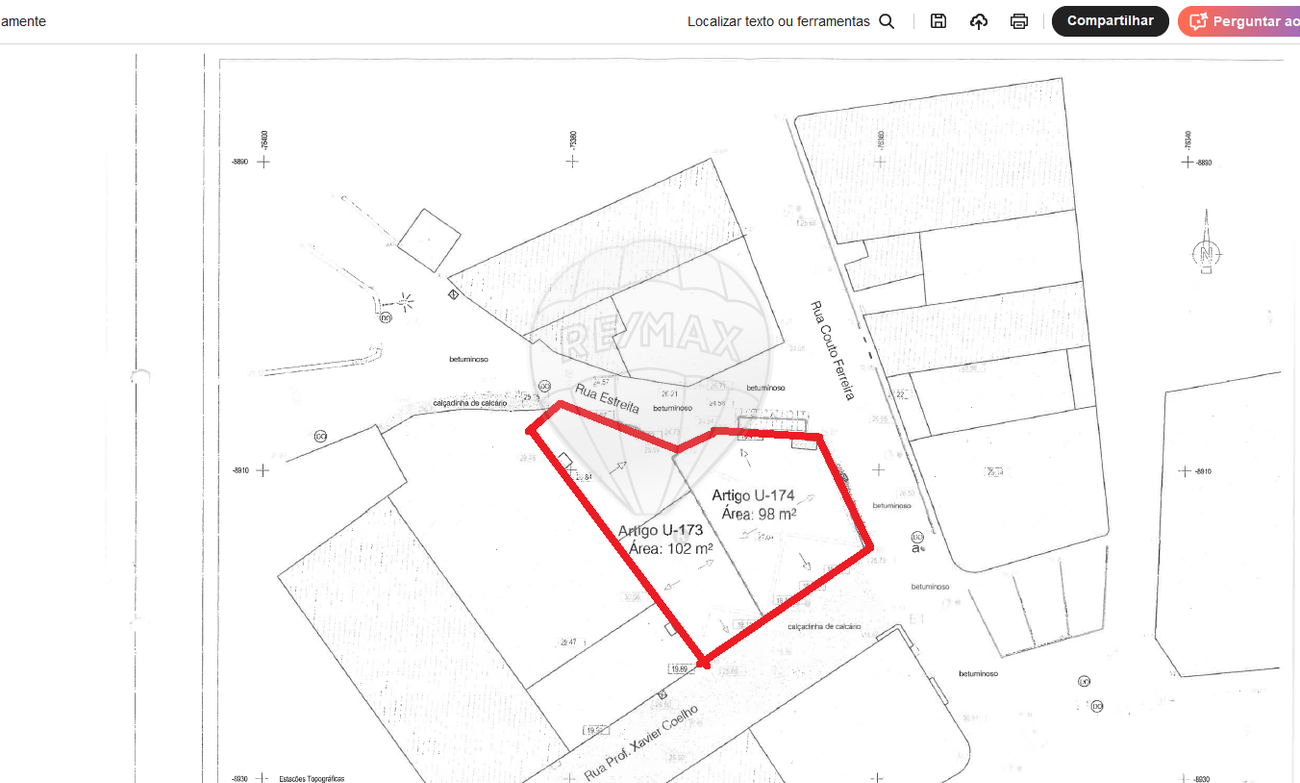
Task: Click the 'Rua Prof. Xavier Coelho' label
Action: 641,743
